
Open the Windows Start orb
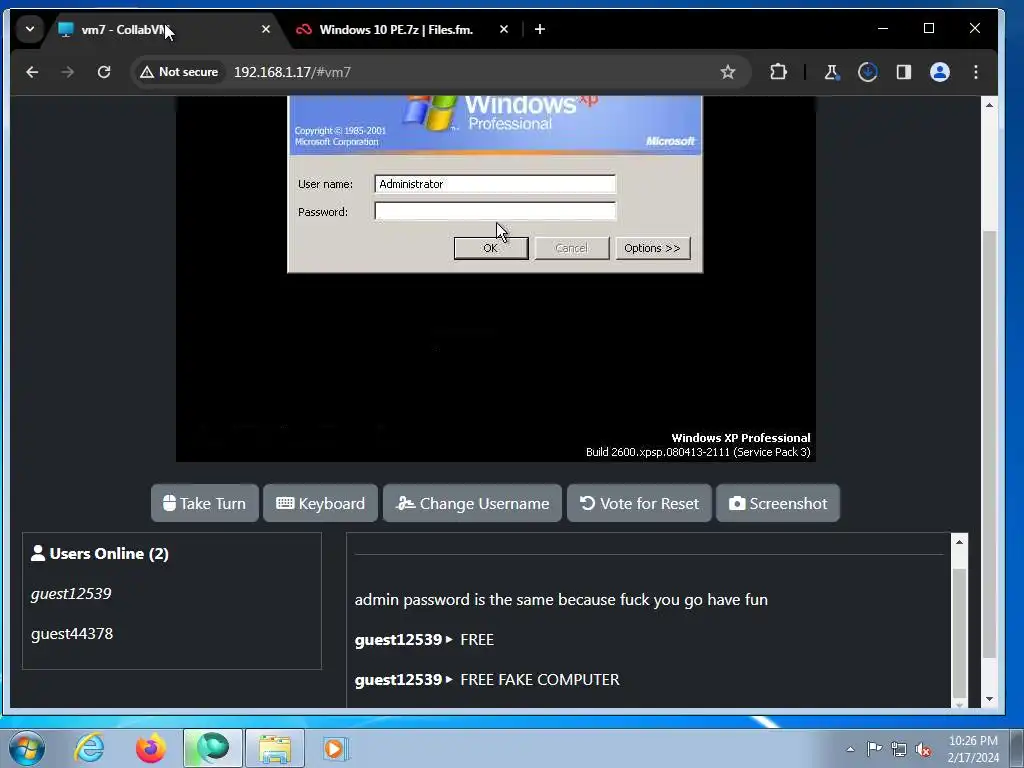pyautogui.click(x=27, y=748)
